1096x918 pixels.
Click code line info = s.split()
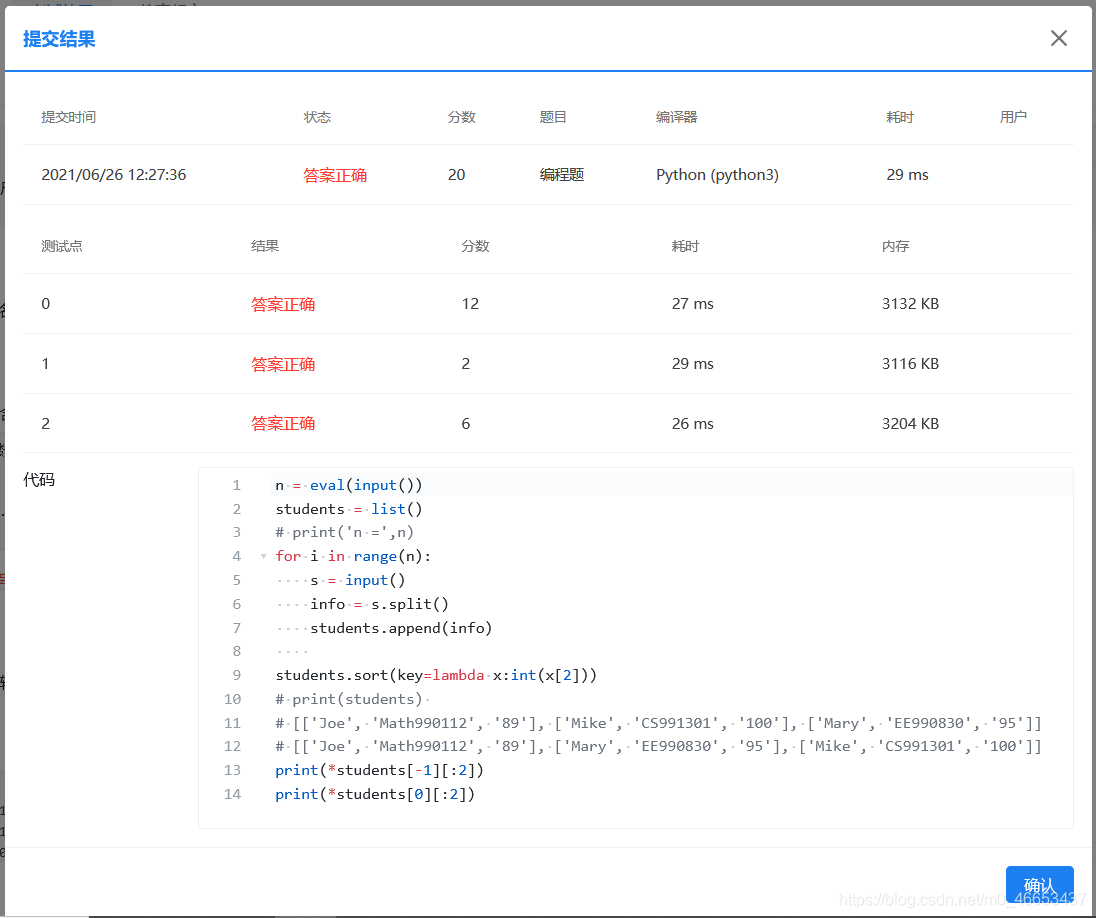[x=379, y=604]
